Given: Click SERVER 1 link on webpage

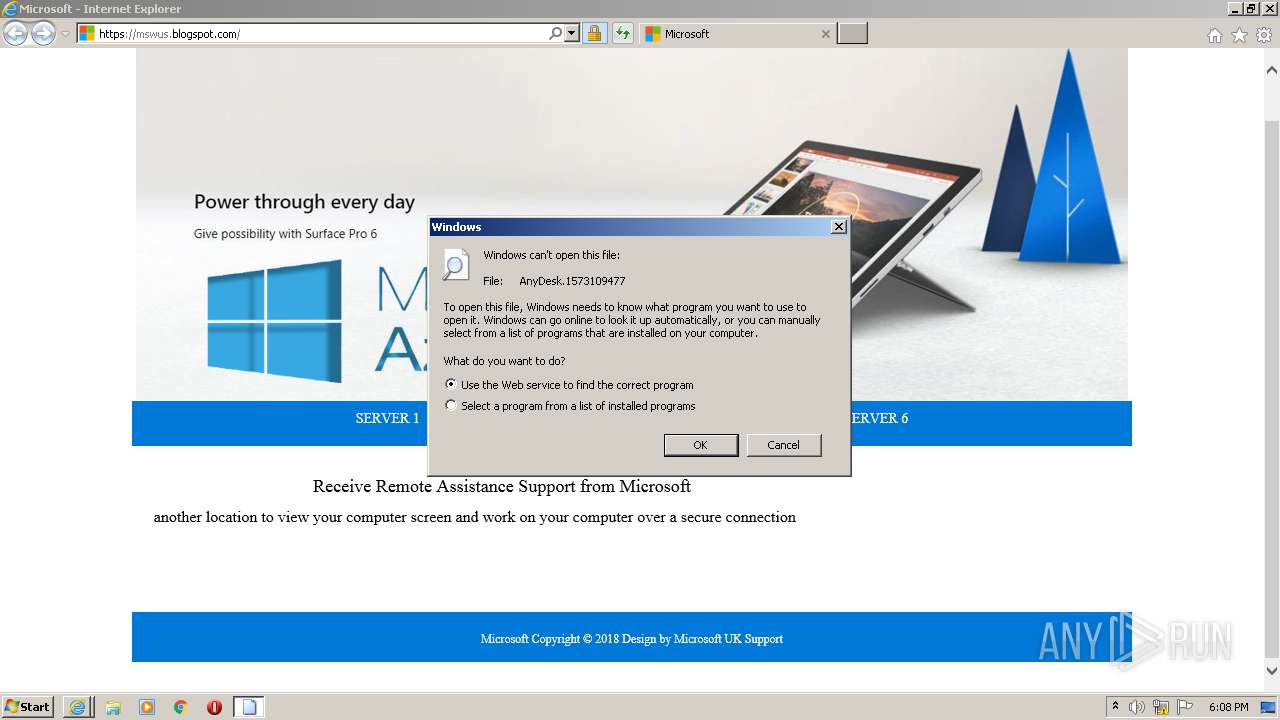Looking at the screenshot, I should pos(387,418).
